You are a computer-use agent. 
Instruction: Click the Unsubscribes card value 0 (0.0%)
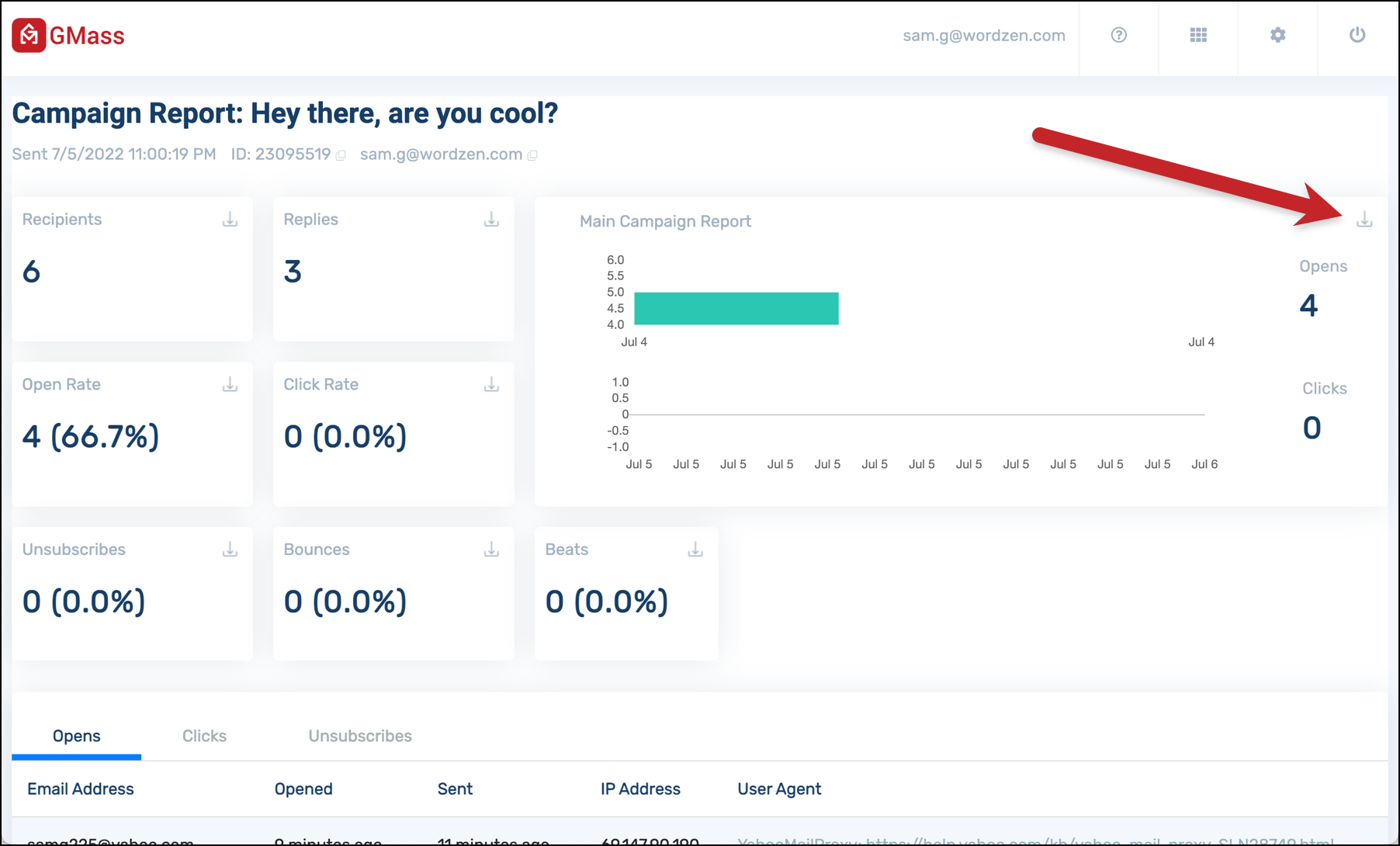click(x=84, y=602)
